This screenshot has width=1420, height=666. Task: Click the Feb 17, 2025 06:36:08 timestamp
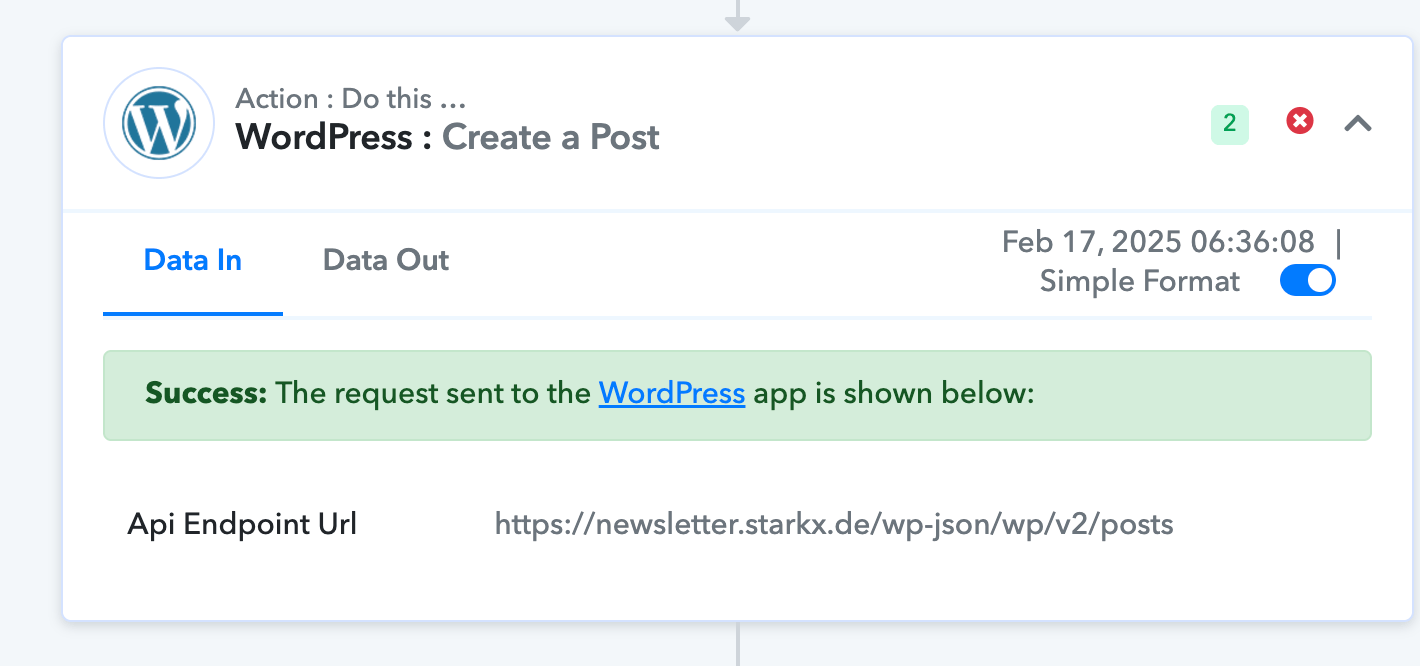click(x=1158, y=242)
